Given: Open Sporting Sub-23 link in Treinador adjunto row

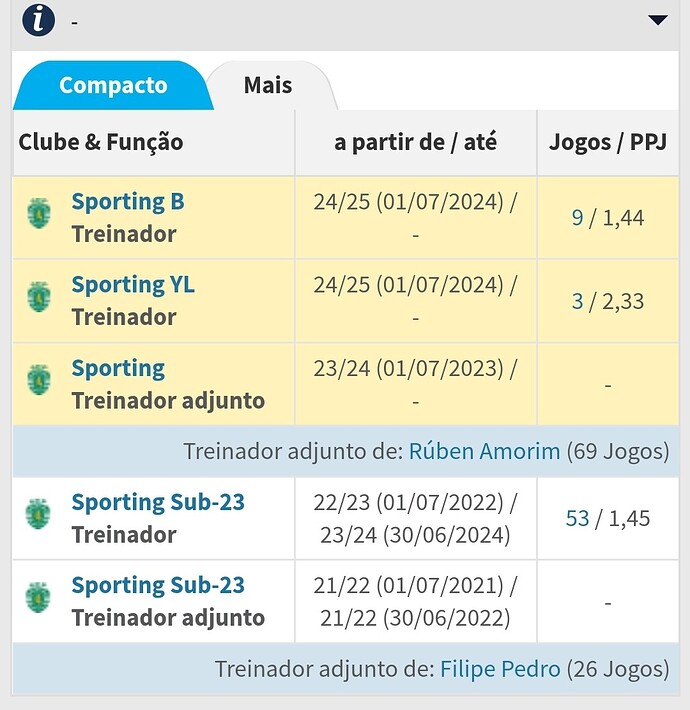Looking at the screenshot, I should 158,585.
